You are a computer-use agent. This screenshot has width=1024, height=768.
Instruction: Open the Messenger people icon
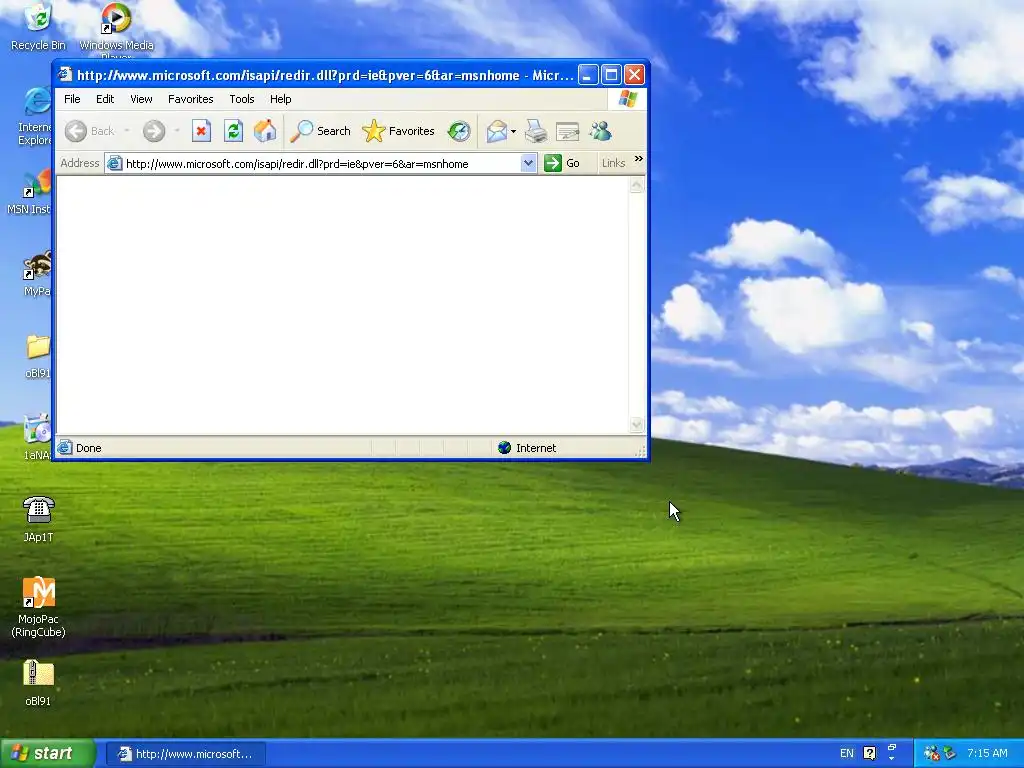[x=600, y=131]
